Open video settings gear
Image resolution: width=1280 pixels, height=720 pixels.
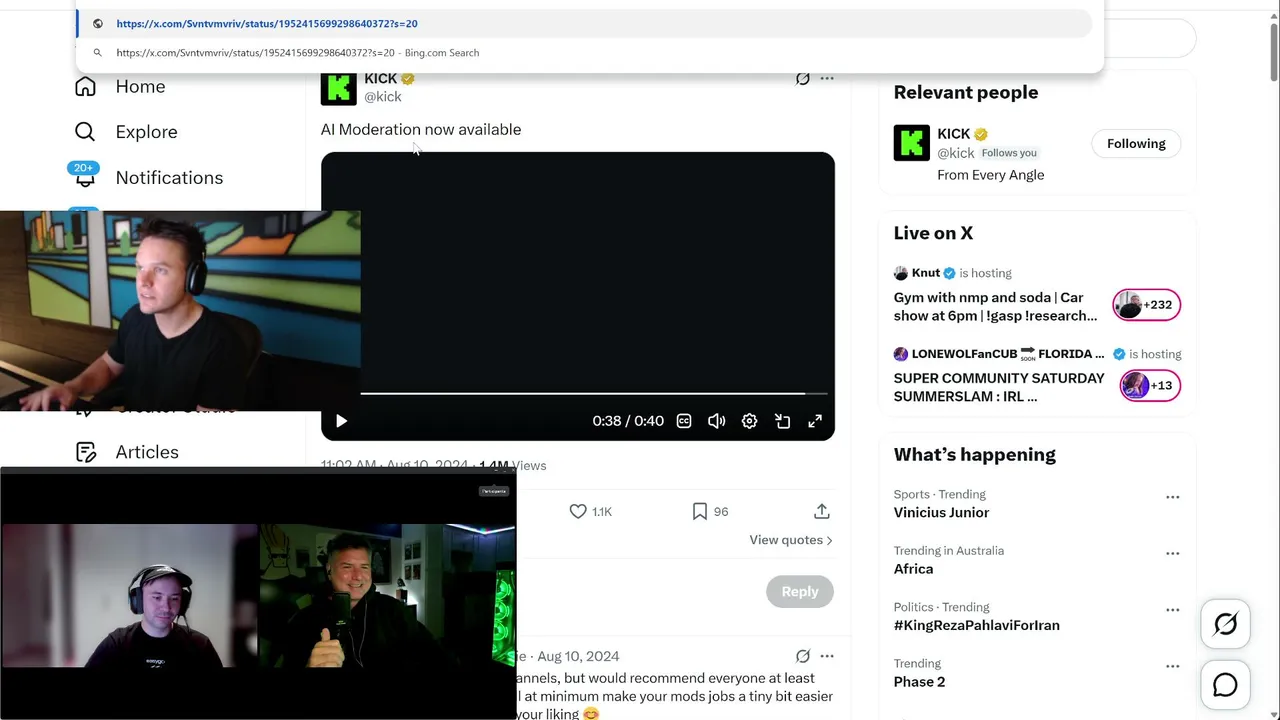coord(749,421)
